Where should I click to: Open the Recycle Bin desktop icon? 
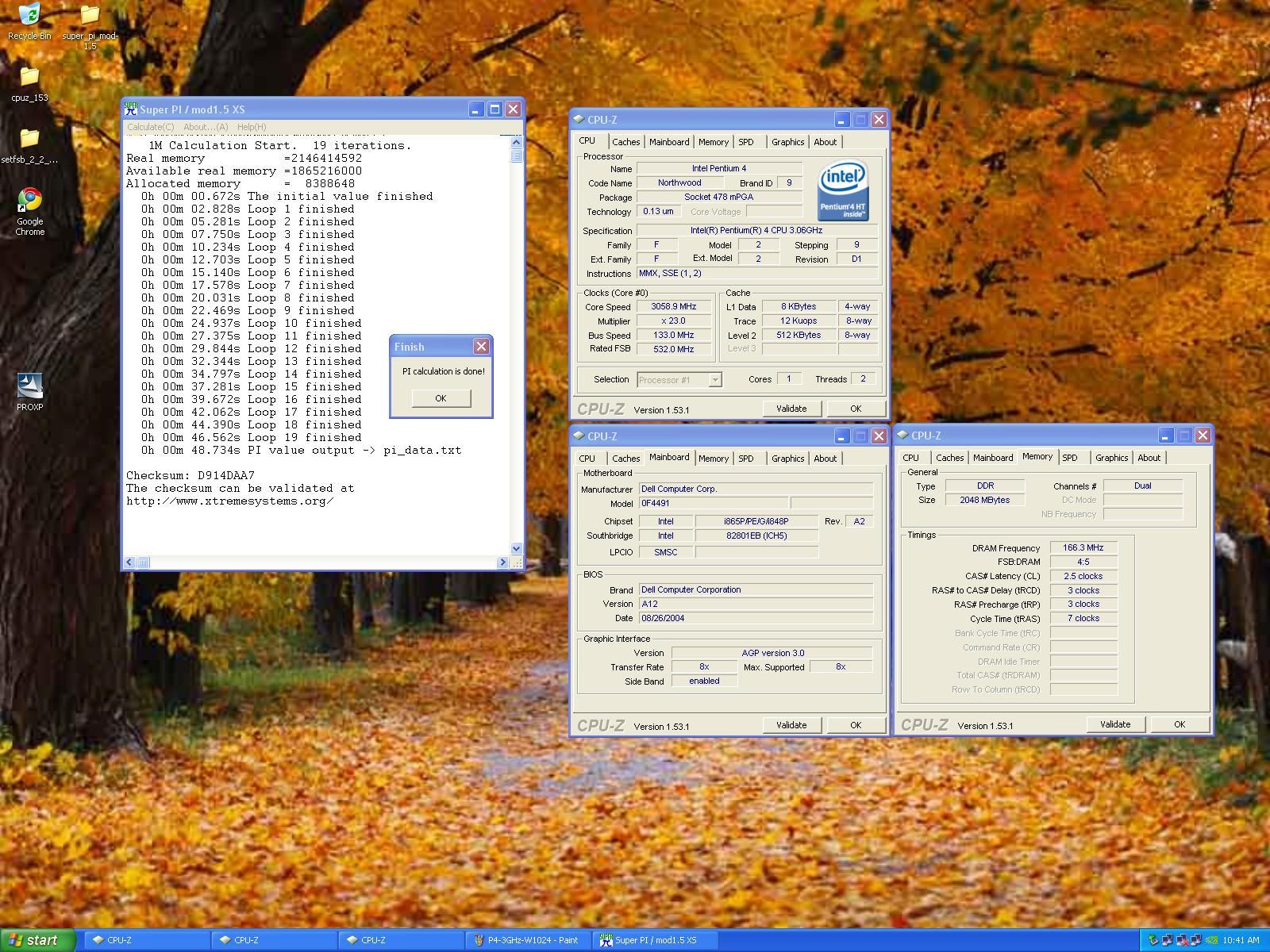29,21
